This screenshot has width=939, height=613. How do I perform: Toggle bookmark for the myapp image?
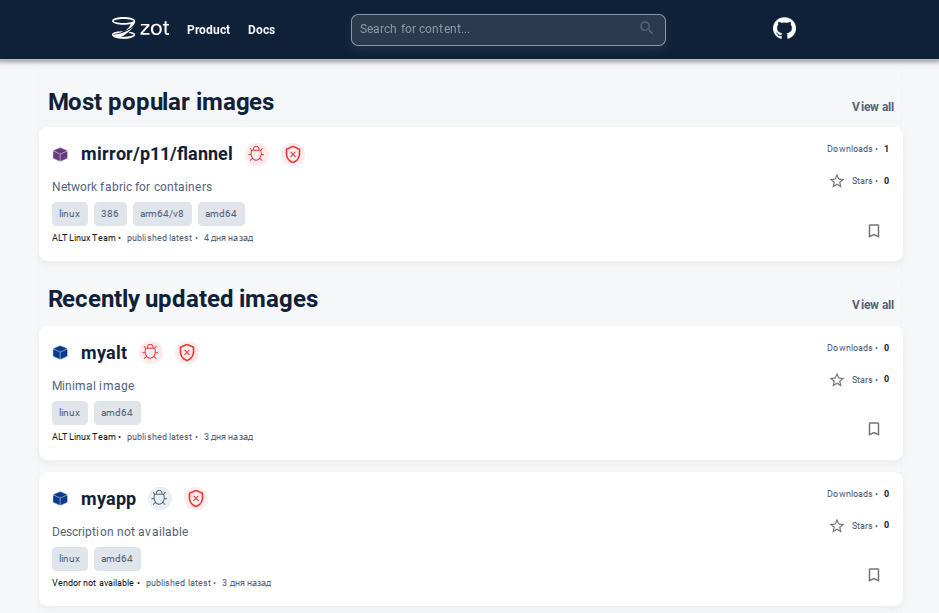coord(873,575)
